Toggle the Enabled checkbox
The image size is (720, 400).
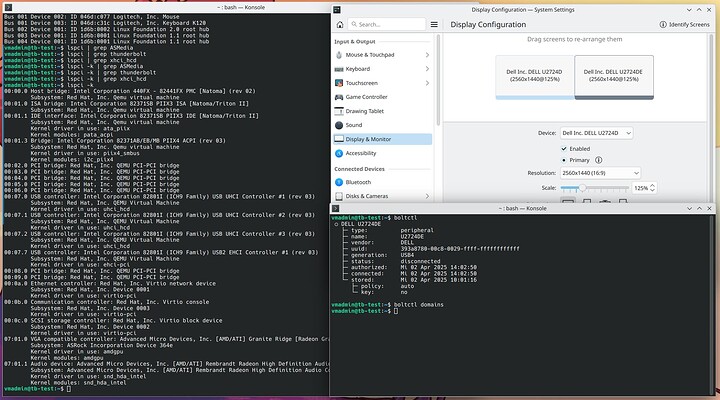point(564,147)
